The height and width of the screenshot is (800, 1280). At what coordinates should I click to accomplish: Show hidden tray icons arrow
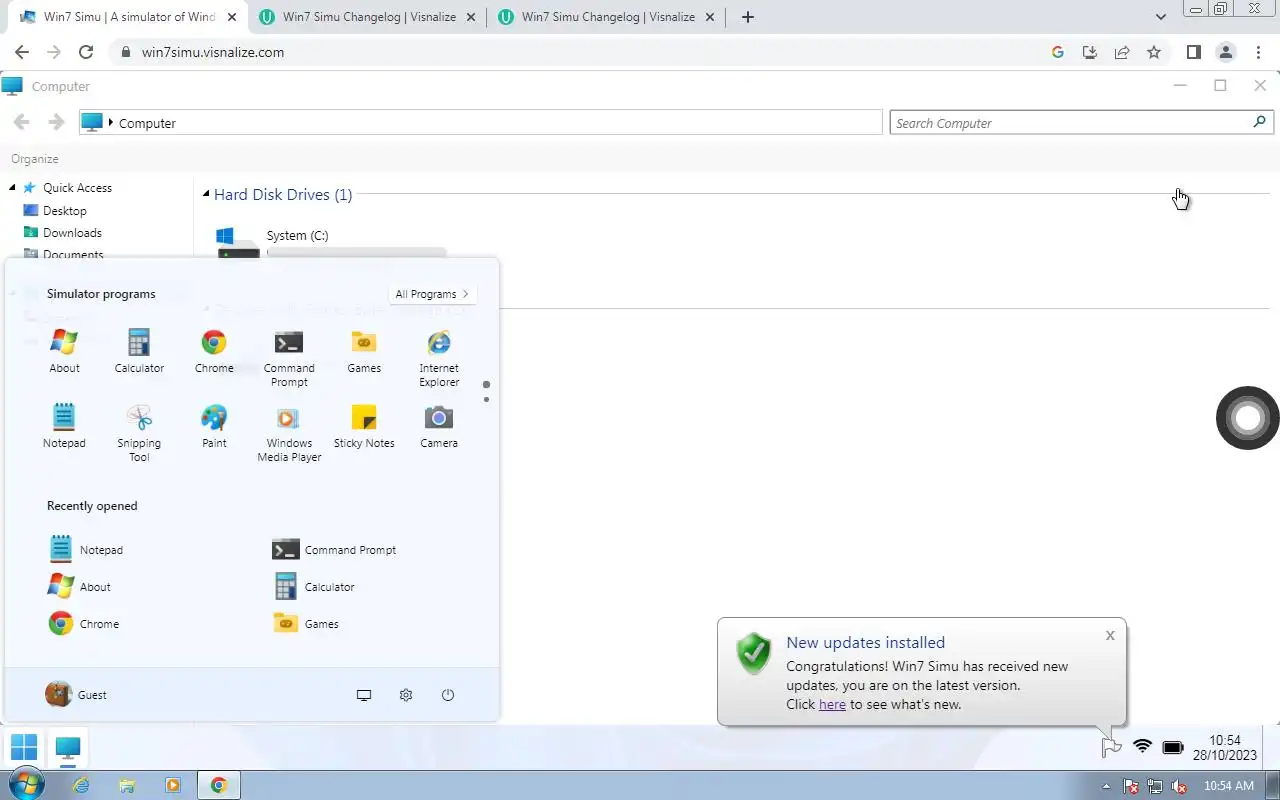click(x=1106, y=786)
